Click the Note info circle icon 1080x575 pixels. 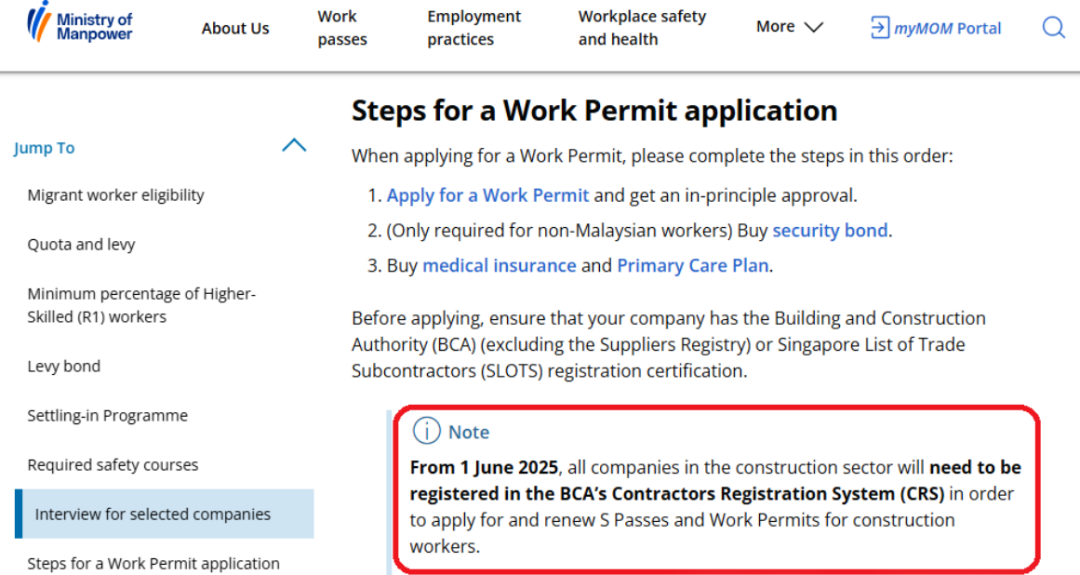[427, 431]
